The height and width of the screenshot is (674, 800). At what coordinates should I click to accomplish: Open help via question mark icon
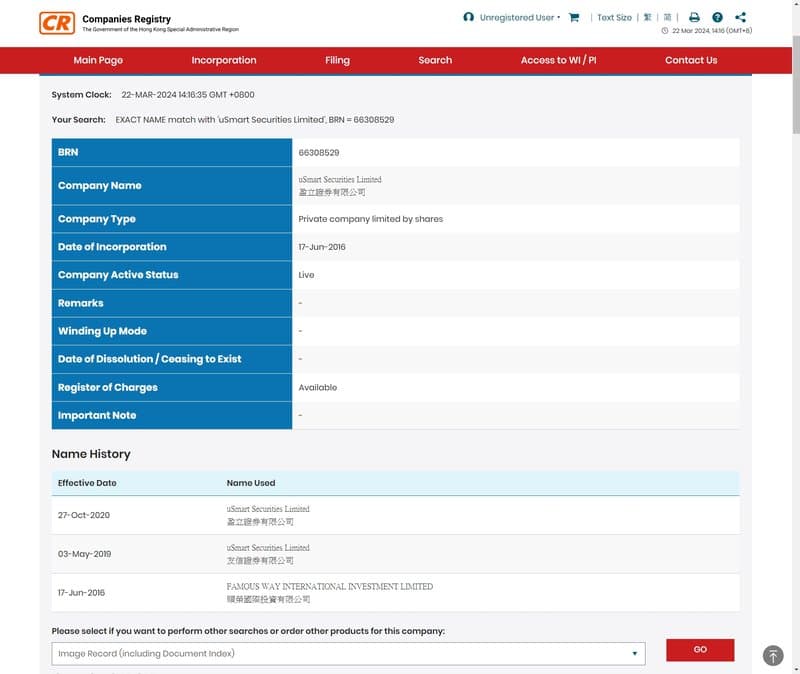[717, 18]
